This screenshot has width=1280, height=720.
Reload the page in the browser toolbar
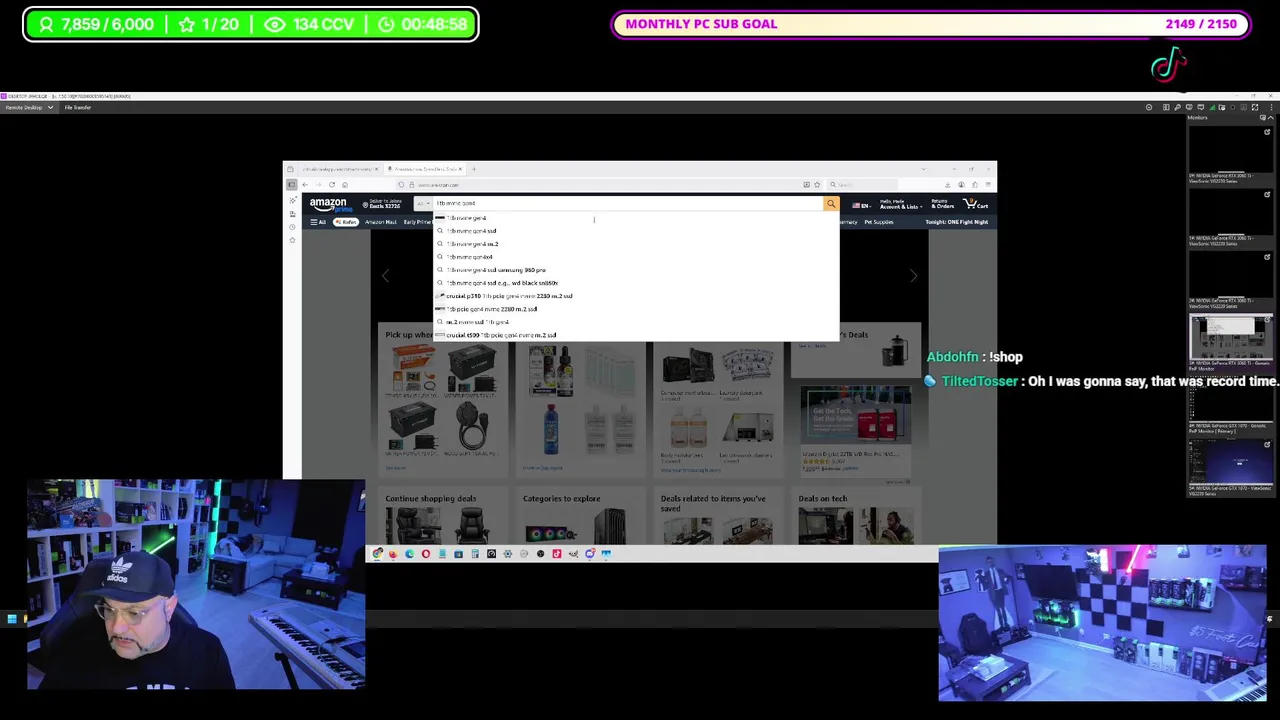(332, 185)
